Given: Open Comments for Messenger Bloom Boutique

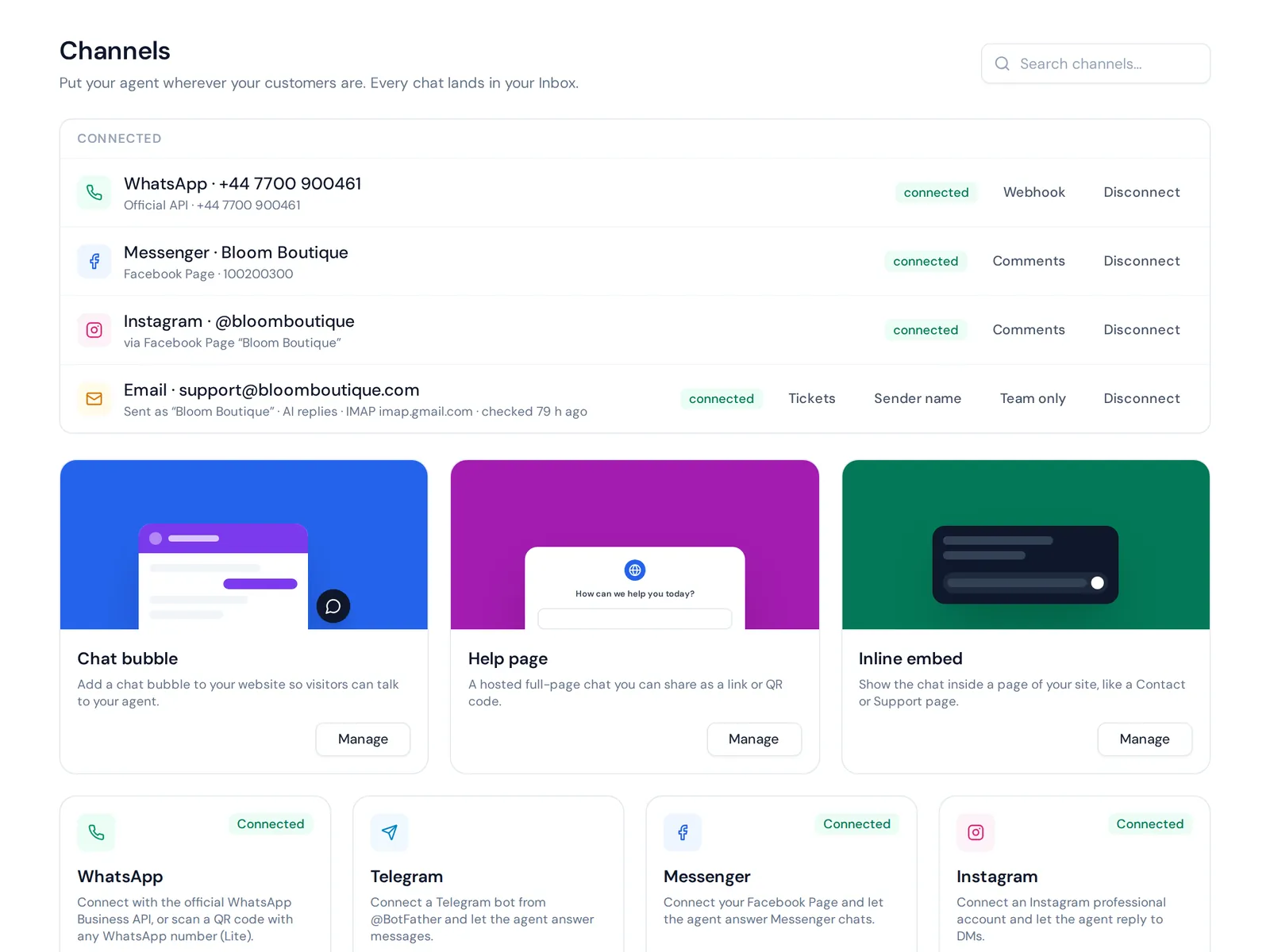Looking at the screenshot, I should tap(1029, 261).
